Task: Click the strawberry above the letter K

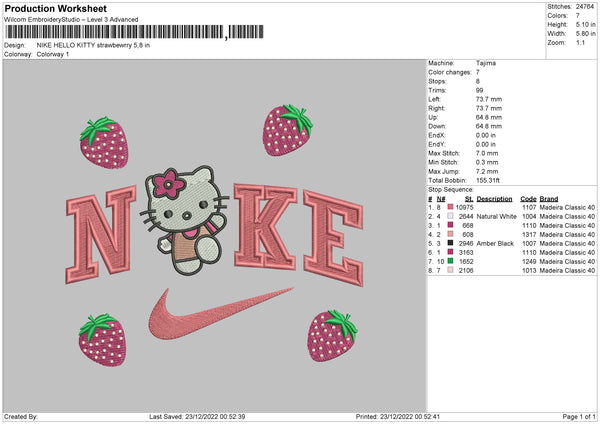Action: click(x=287, y=130)
